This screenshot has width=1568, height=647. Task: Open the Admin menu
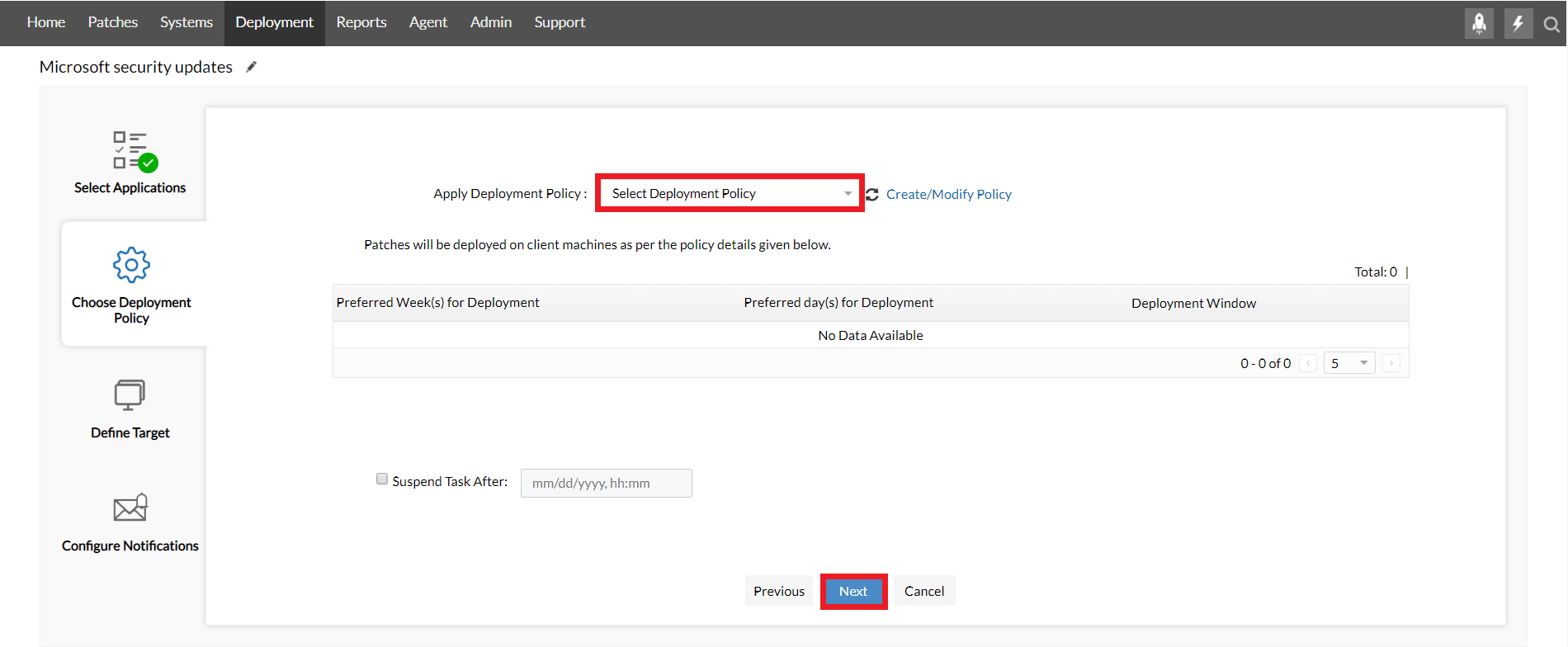pos(491,22)
